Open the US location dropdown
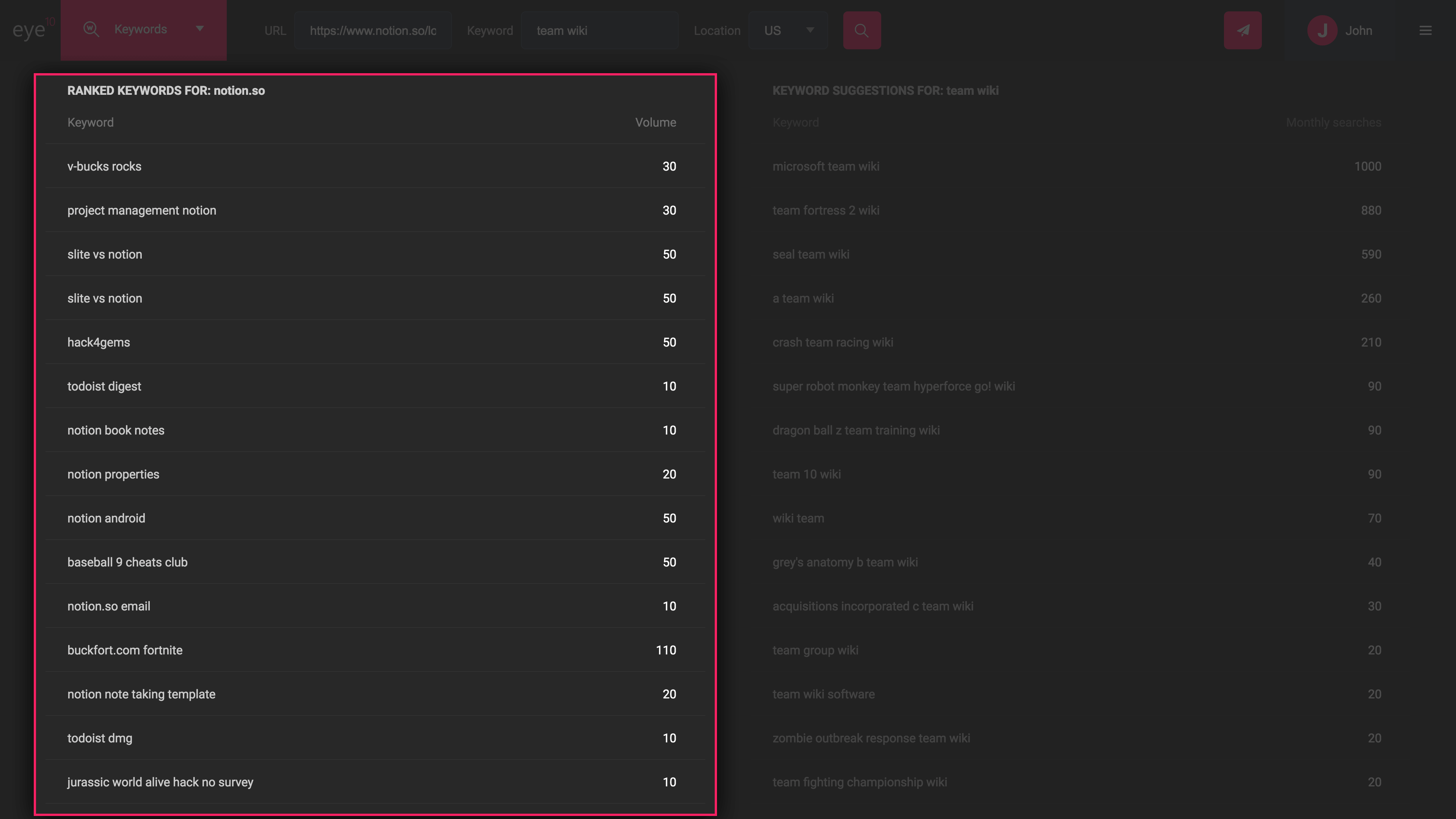The image size is (1456, 819). [x=788, y=30]
